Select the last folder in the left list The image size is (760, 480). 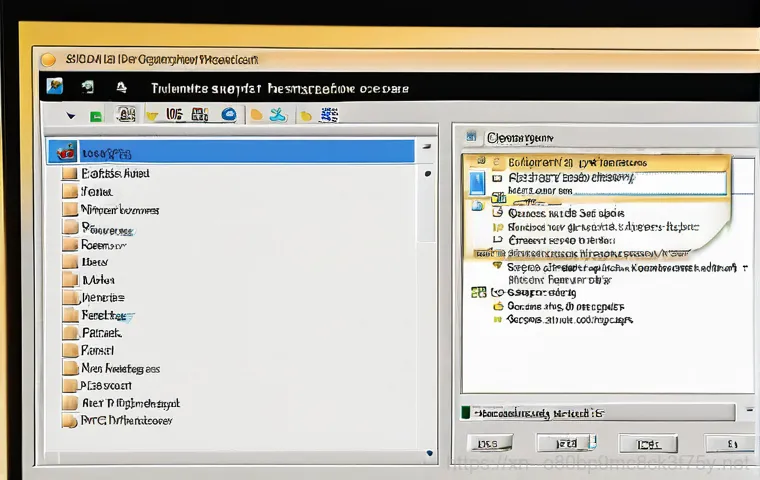coord(70,421)
